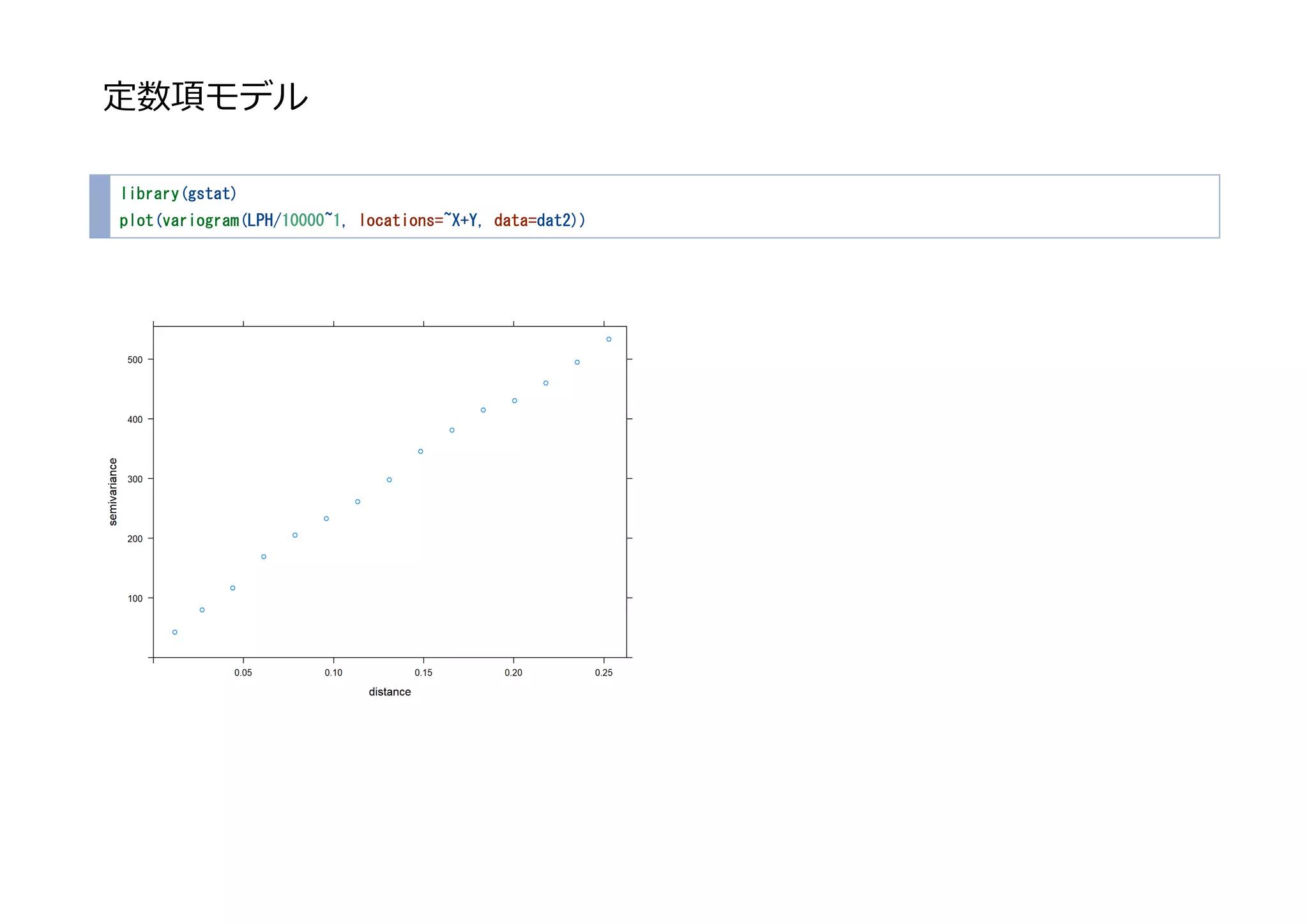Click the 0.15 x-axis tick label
The width and height of the screenshot is (1308, 924).
point(423,672)
